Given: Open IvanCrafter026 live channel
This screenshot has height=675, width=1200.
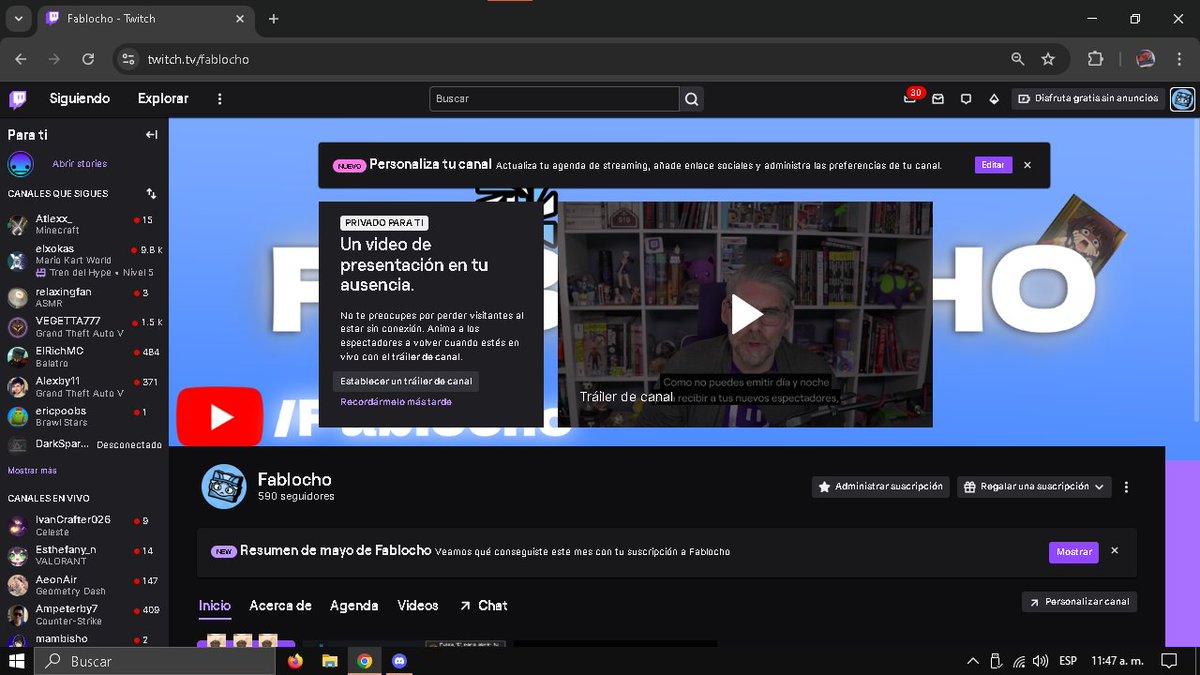Looking at the screenshot, I should tap(84, 526).
